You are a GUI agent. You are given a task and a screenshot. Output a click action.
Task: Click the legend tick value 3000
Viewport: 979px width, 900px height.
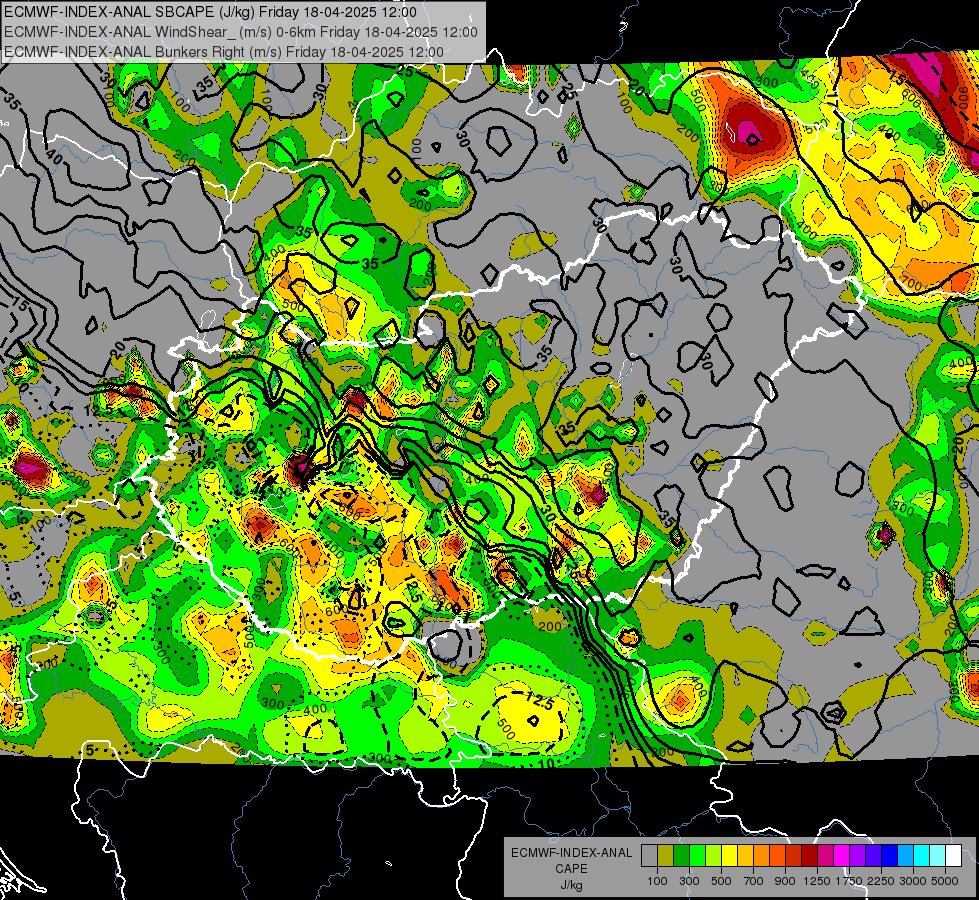click(913, 881)
